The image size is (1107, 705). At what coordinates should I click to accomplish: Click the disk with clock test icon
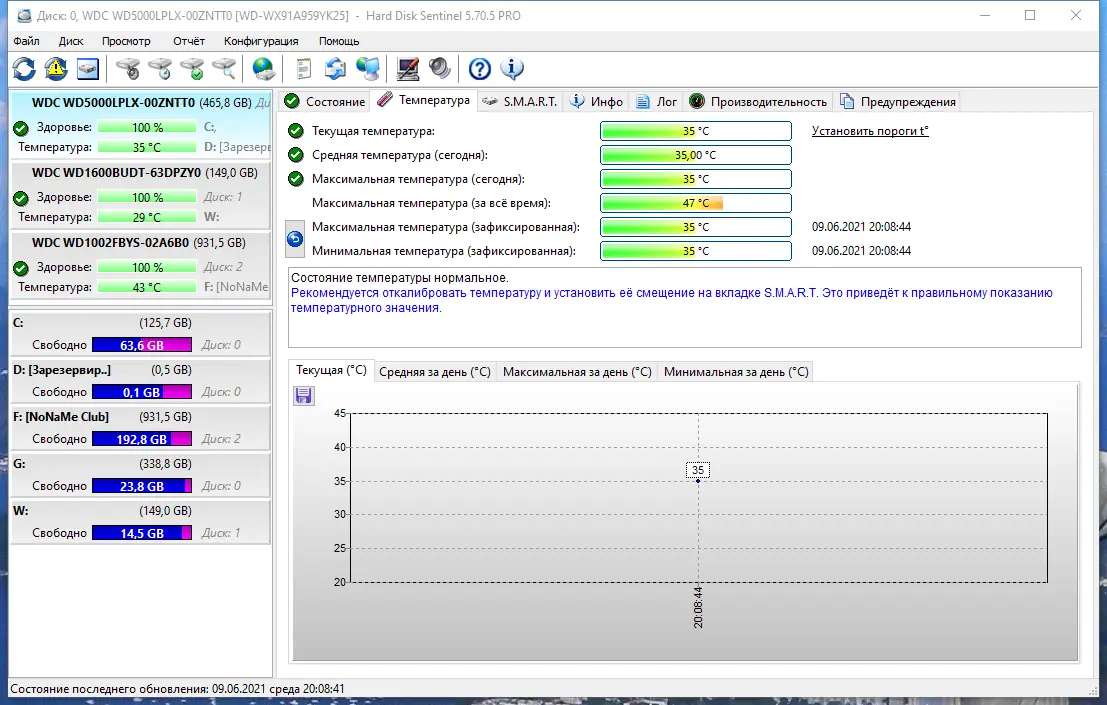pos(160,68)
